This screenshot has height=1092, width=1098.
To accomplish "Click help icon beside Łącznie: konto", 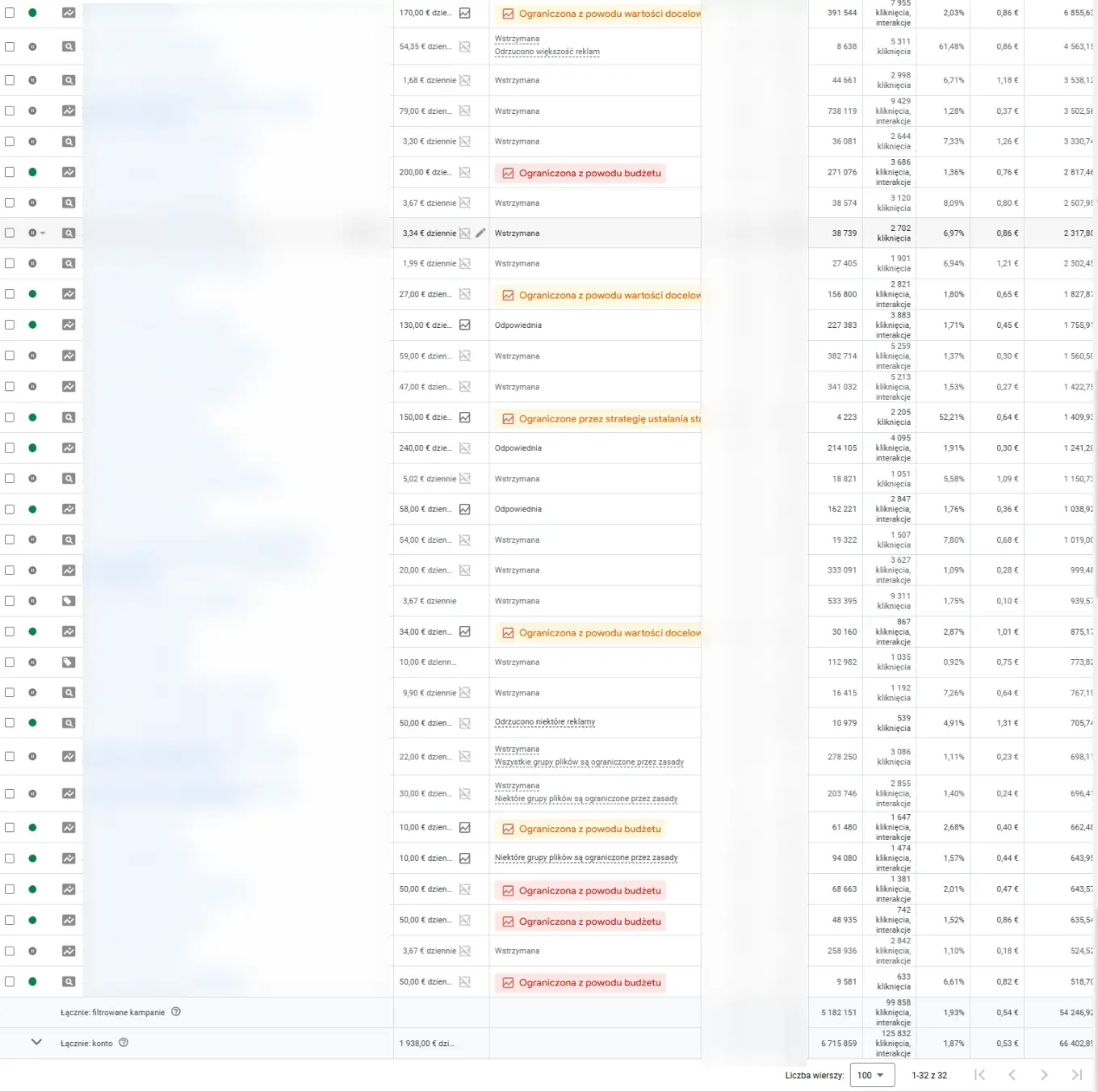I will [124, 1043].
